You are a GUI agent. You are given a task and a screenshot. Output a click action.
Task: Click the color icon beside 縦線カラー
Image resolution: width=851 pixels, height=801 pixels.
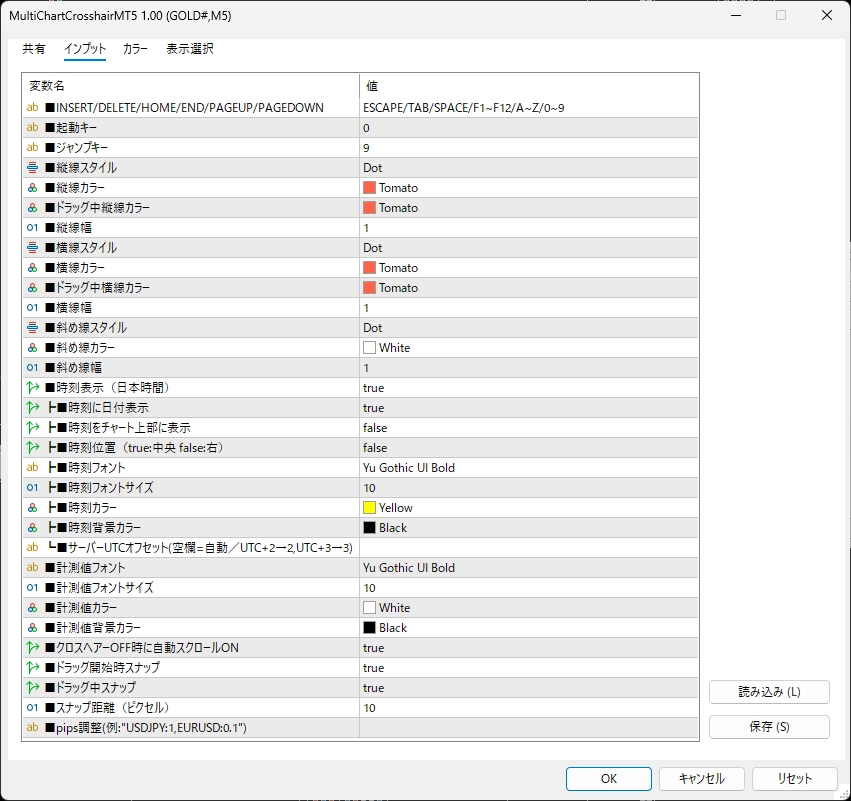[33, 188]
